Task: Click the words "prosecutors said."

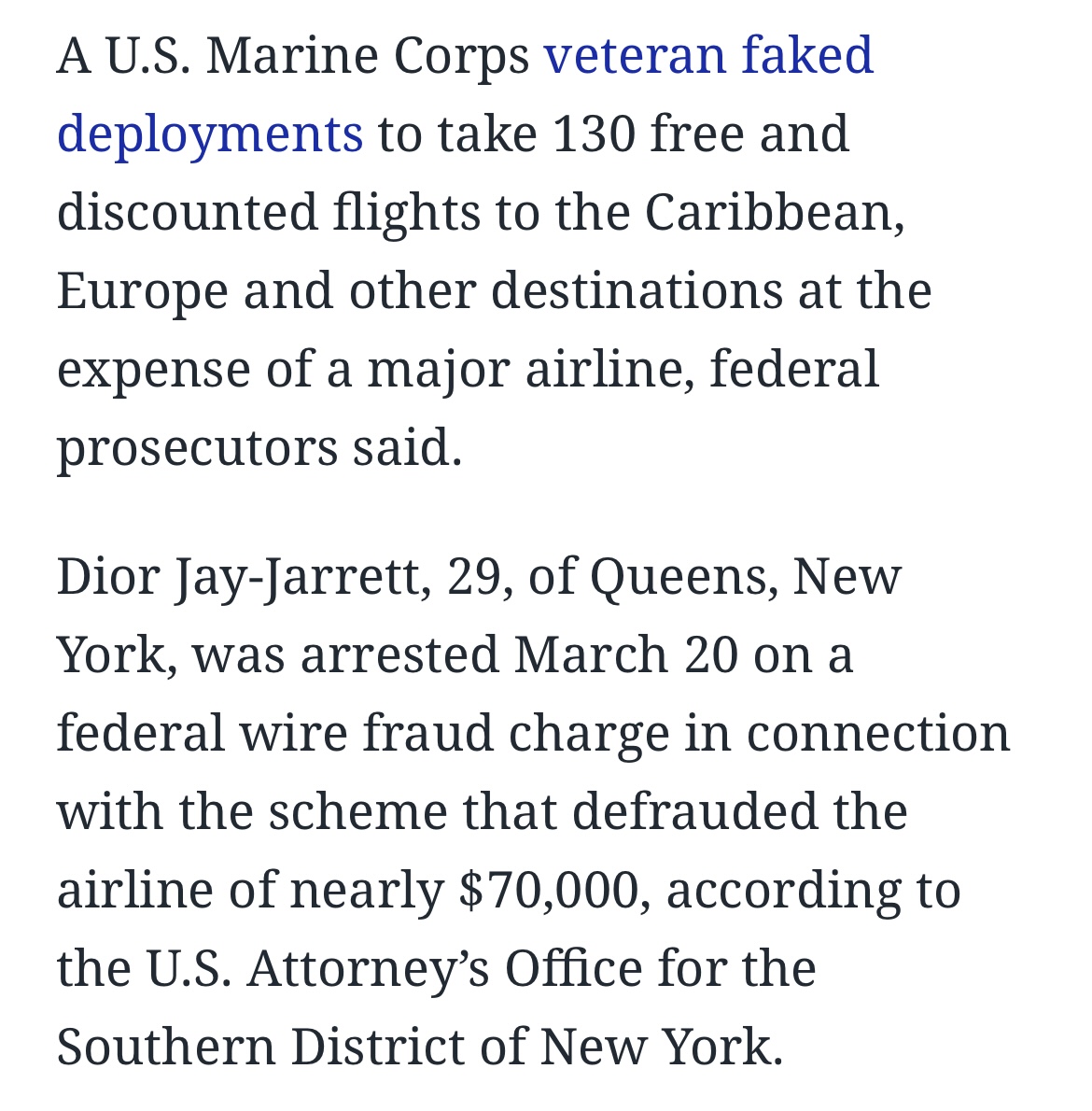Action: [259, 449]
